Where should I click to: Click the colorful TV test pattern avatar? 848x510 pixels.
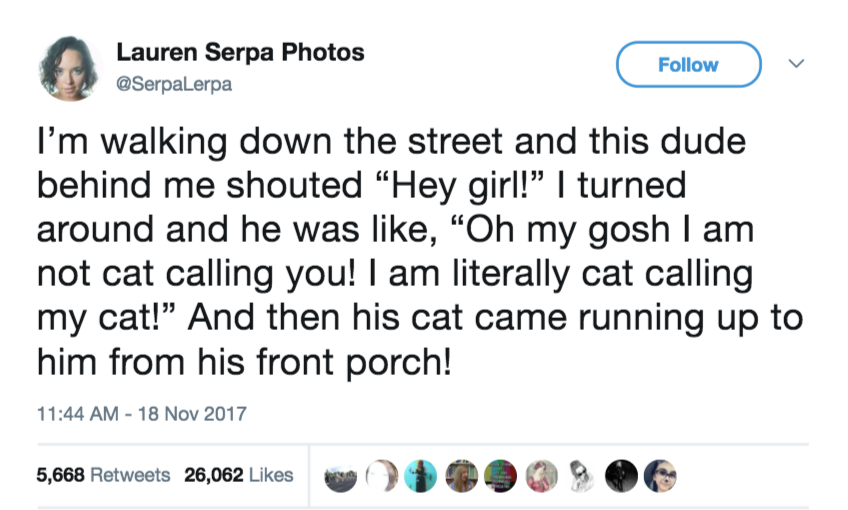tap(500, 475)
